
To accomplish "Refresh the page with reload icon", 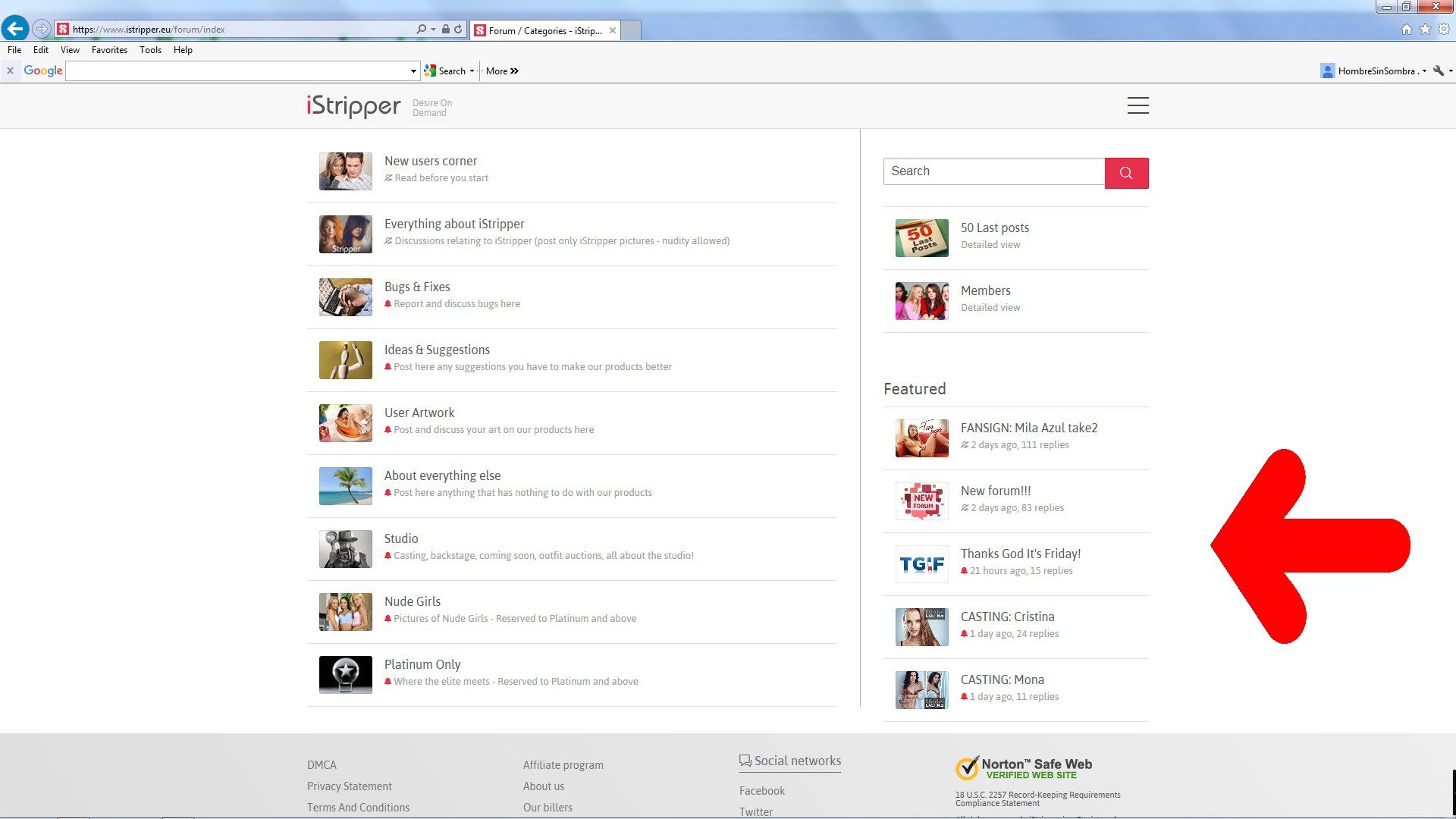I will click(458, 30).
